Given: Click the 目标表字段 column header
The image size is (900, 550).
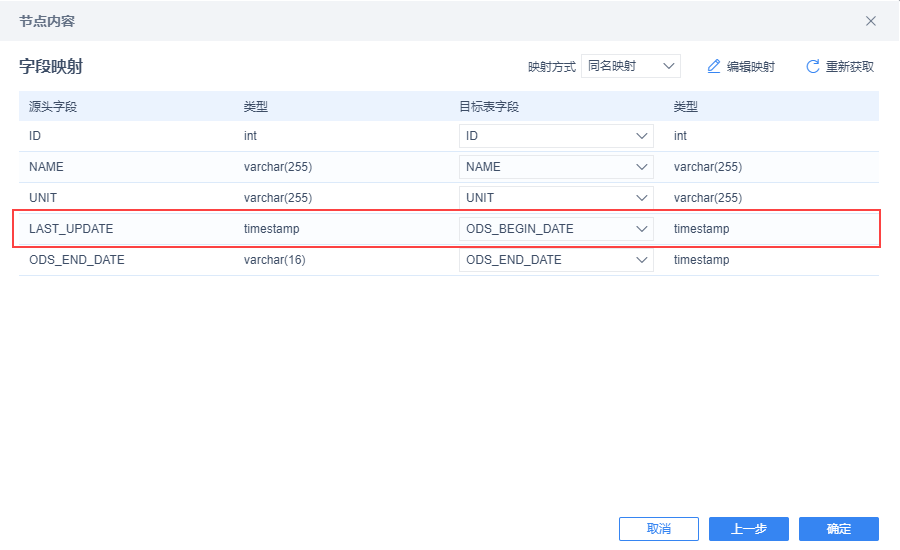Looking at the screenshot, I should click(x=489, y=107).
